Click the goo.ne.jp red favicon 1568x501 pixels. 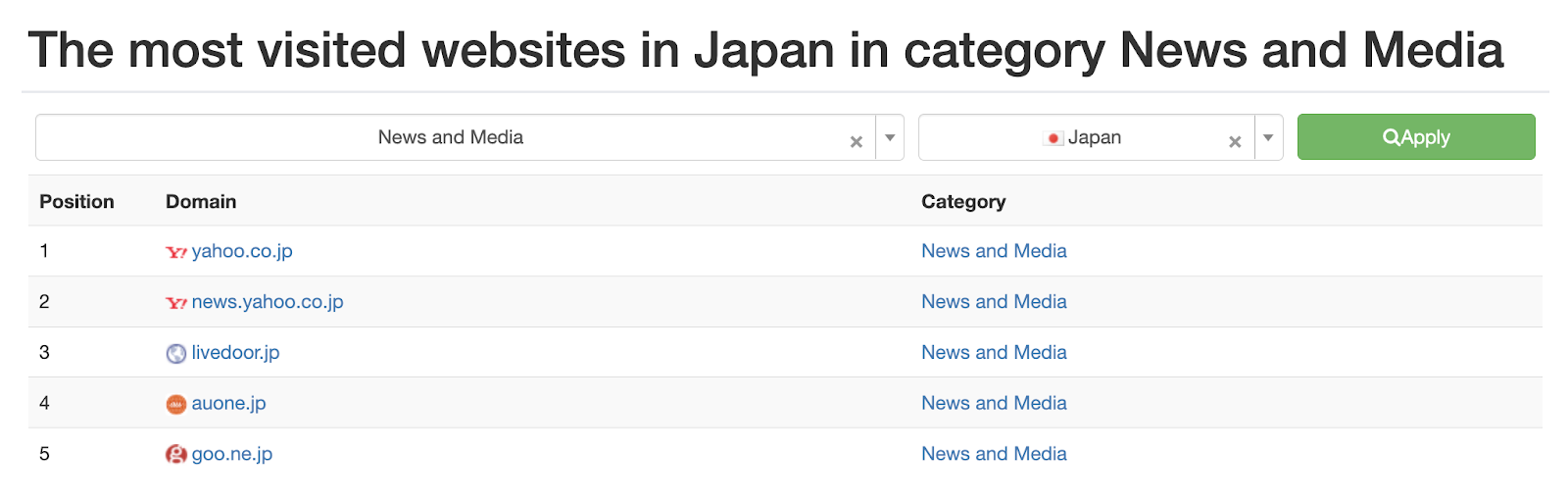point(176,455)
